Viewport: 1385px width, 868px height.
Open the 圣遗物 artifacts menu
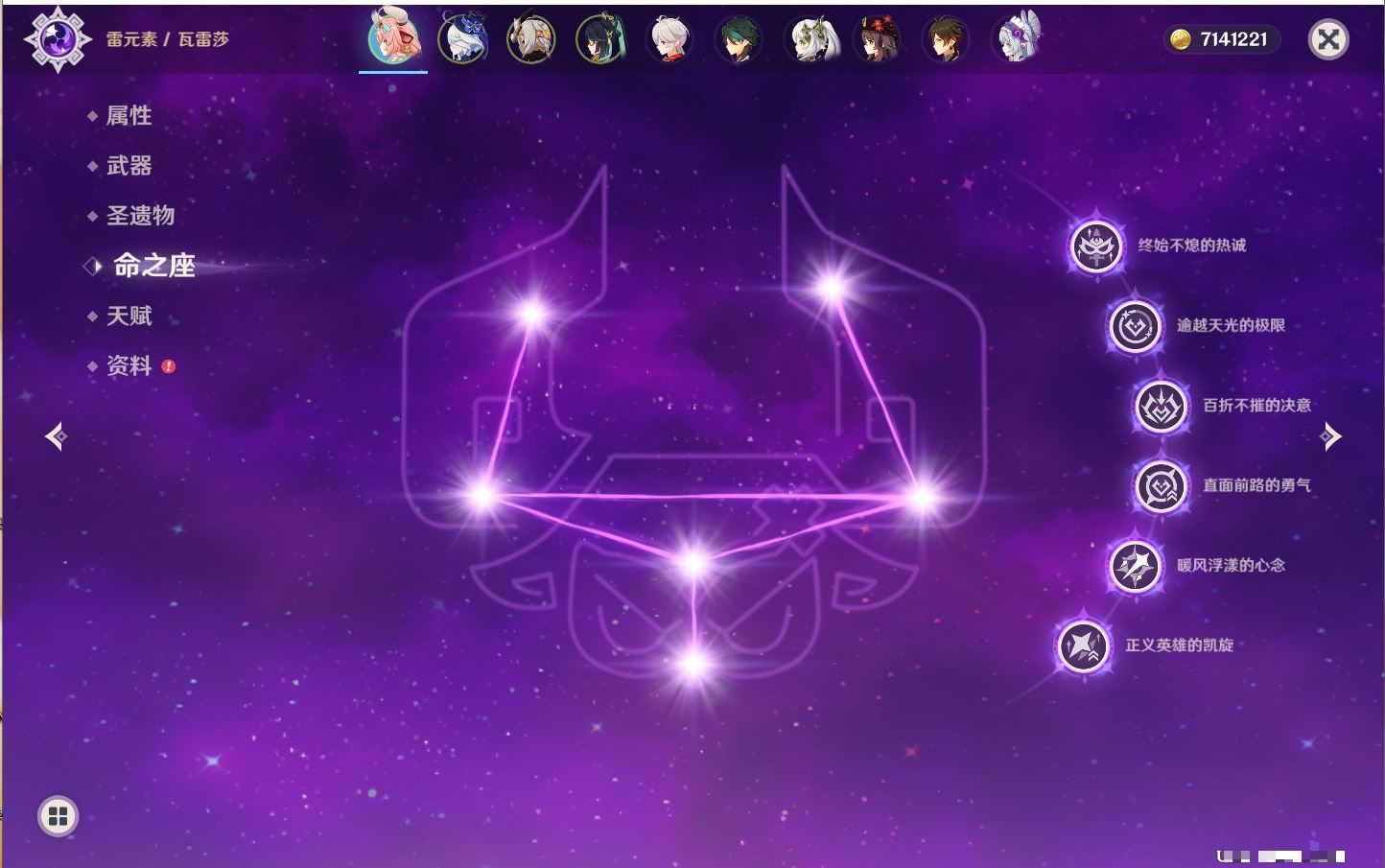(140, 216)
